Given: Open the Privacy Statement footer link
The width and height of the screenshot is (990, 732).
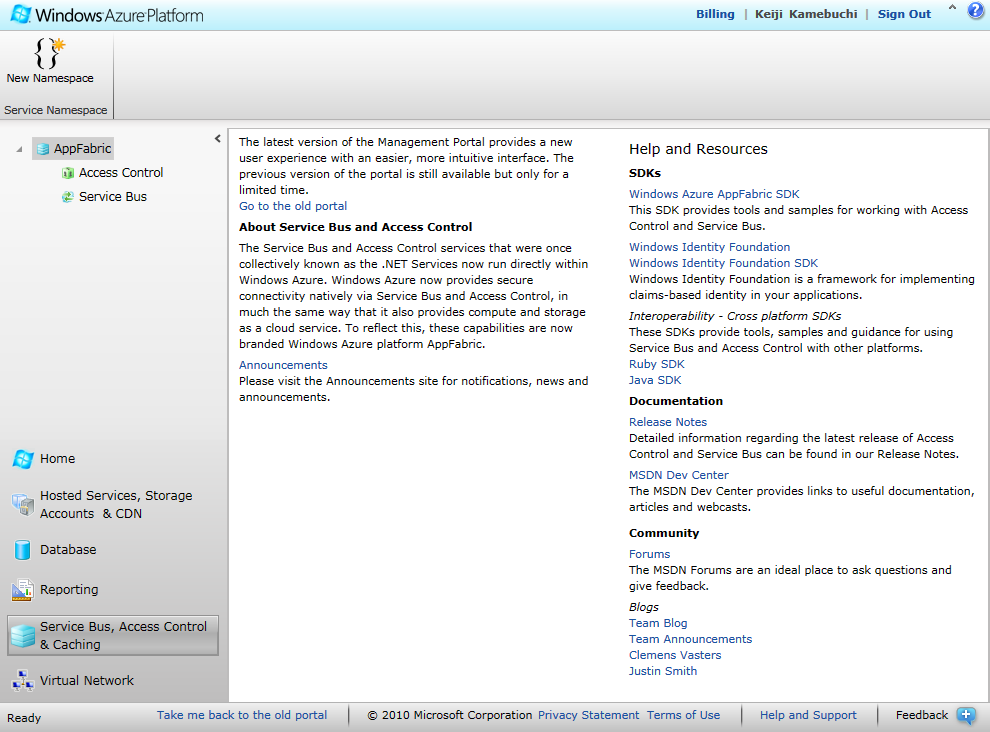Looking at the screenshot, I should [588, 715].
